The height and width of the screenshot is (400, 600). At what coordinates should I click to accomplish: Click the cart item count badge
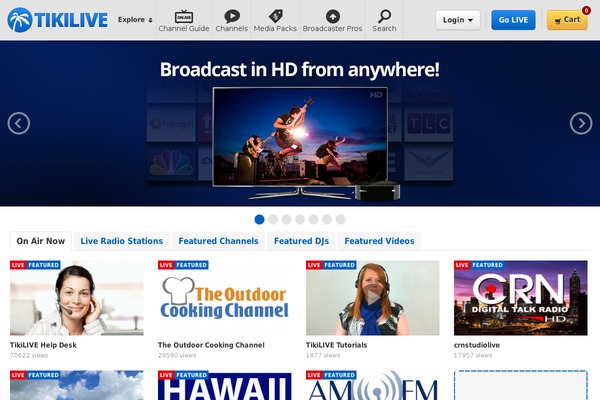[x=586, y=10]
